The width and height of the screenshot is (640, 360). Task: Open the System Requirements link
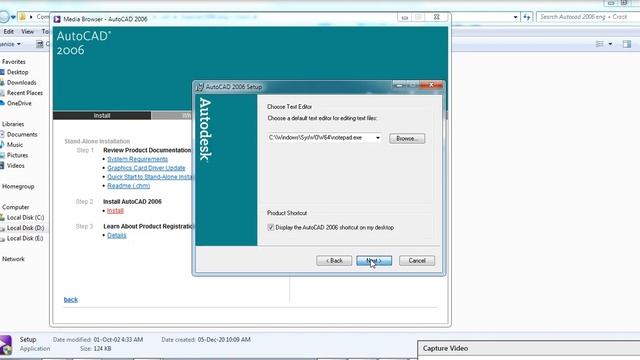(138, 159)
